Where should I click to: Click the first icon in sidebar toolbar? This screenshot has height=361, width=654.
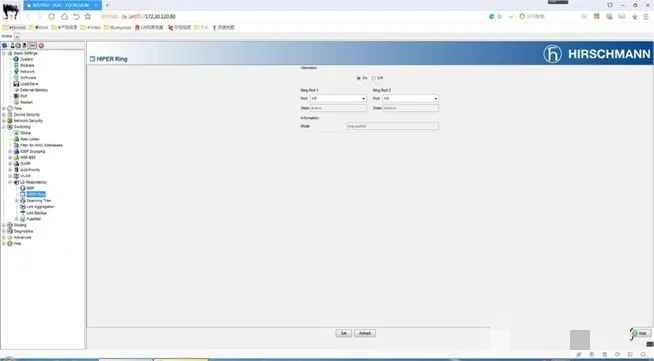coord(5,45)
